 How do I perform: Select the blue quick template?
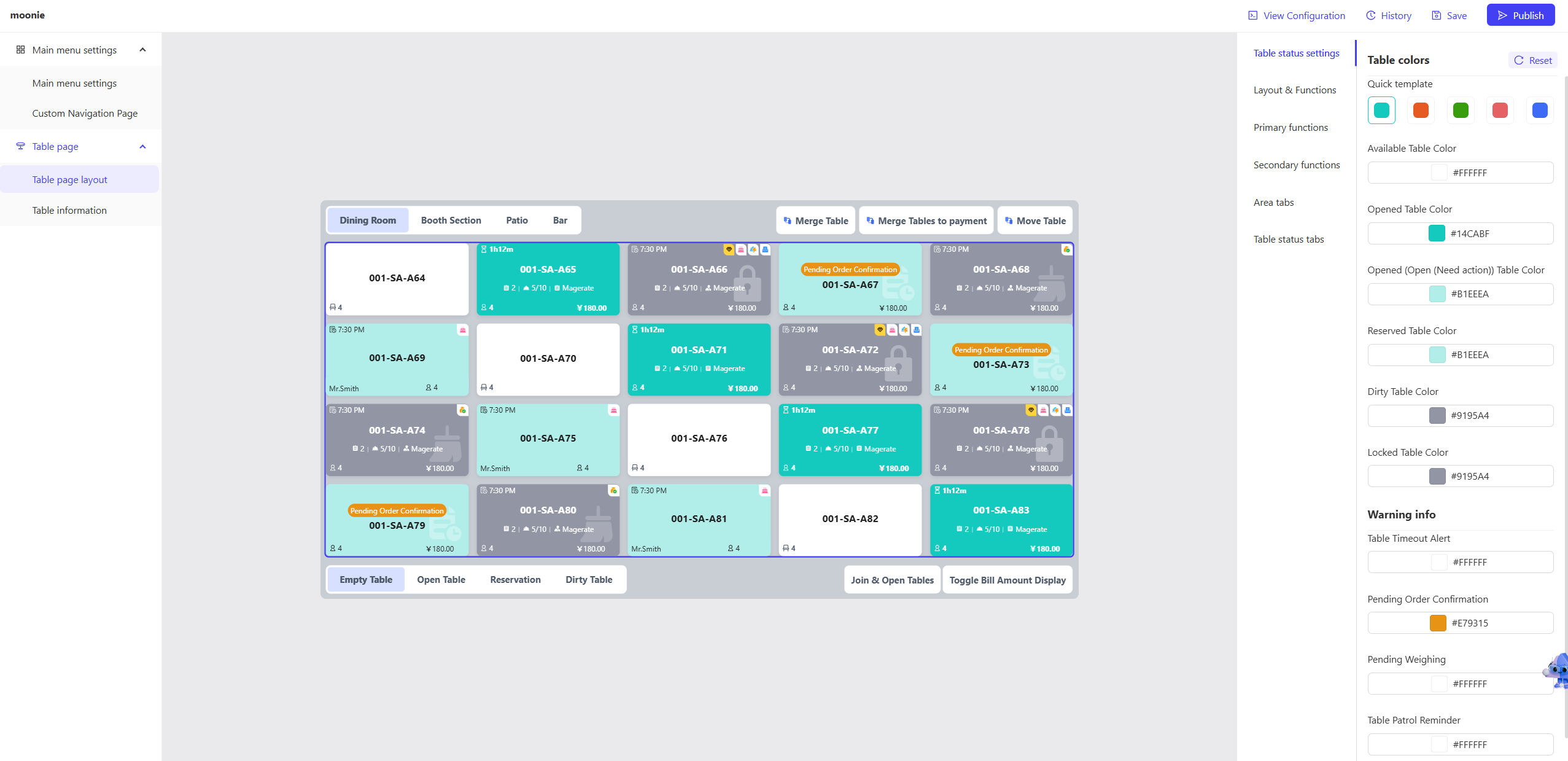tap(1539, 111)
